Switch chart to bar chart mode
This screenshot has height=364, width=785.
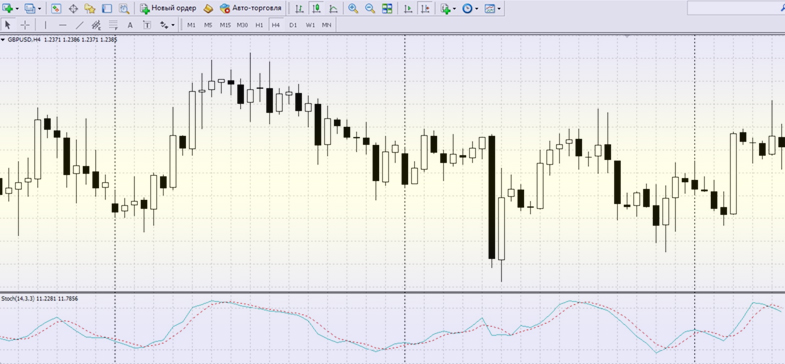click(299, 9)
